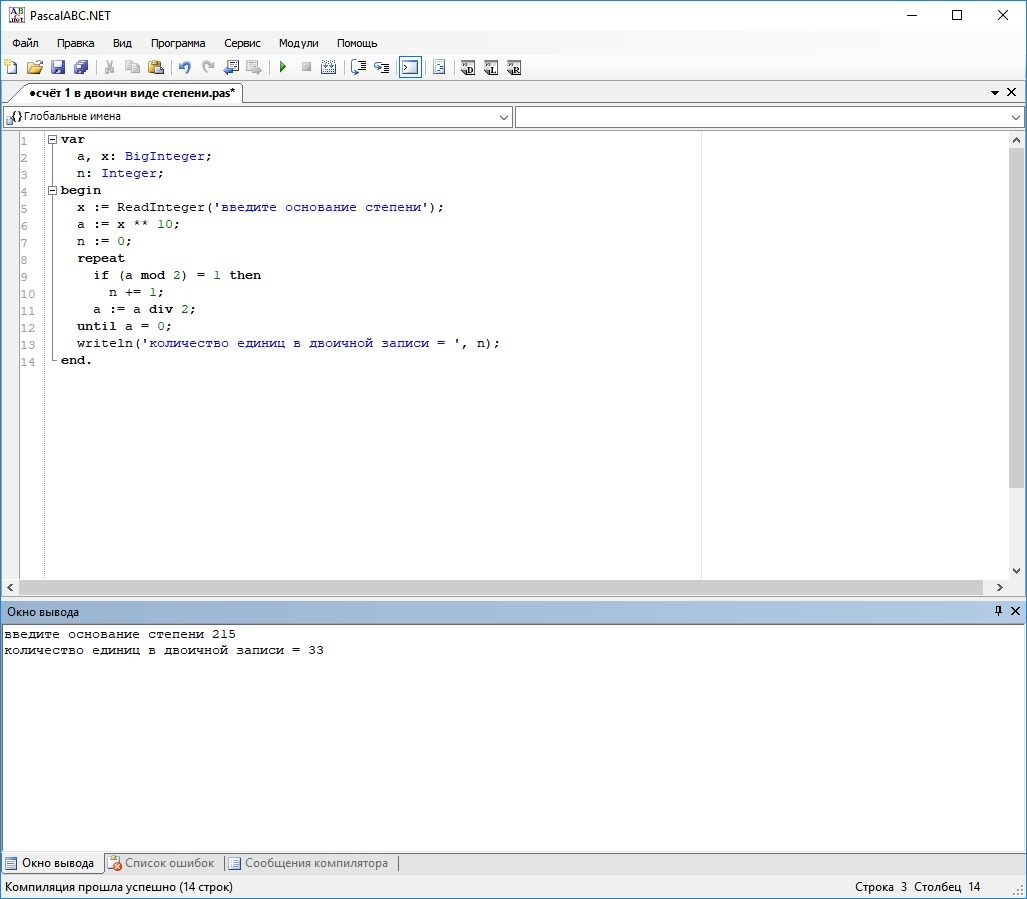Close the Окно вывода panel

coord(1016,611)
